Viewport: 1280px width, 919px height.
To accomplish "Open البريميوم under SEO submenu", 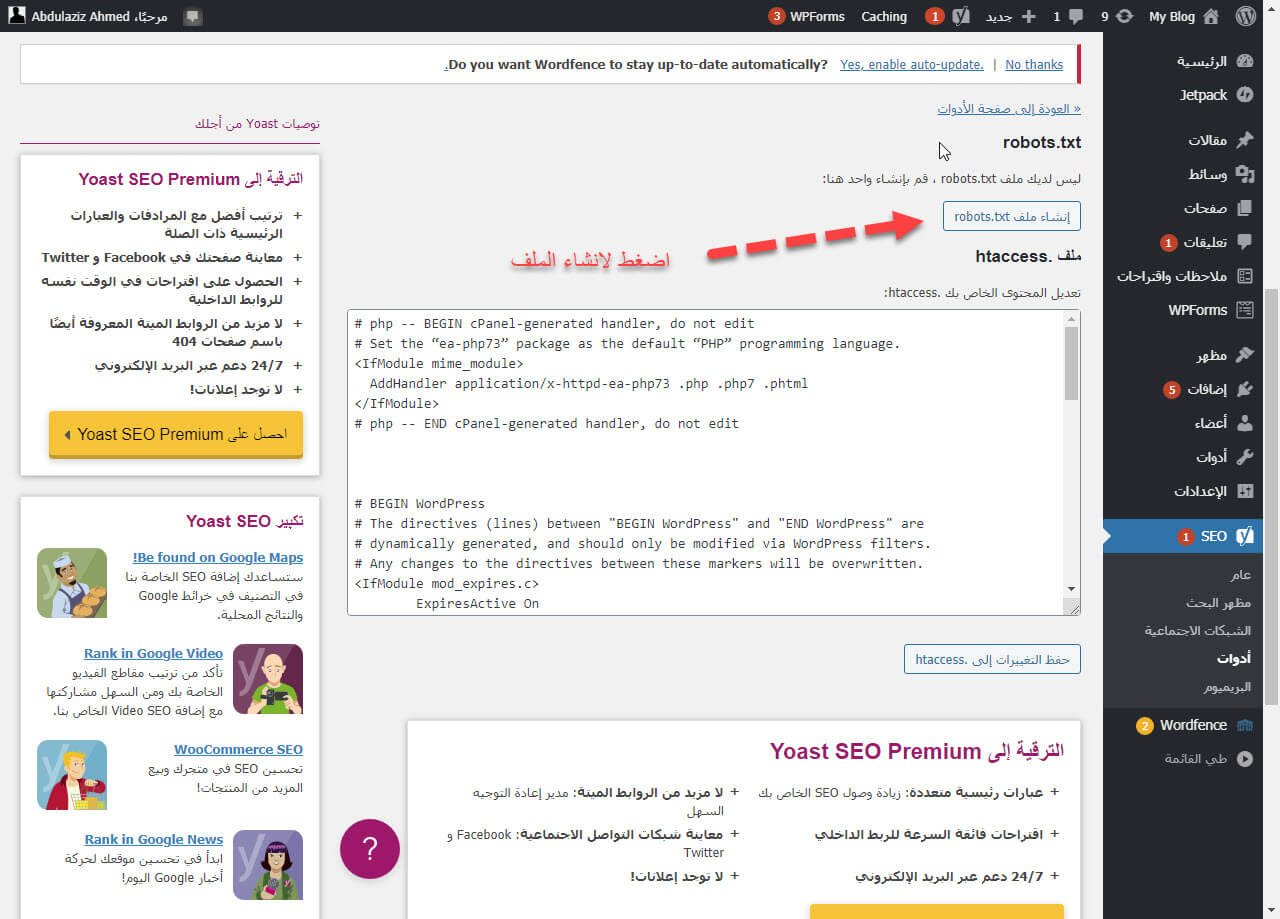I will 1227,687.
